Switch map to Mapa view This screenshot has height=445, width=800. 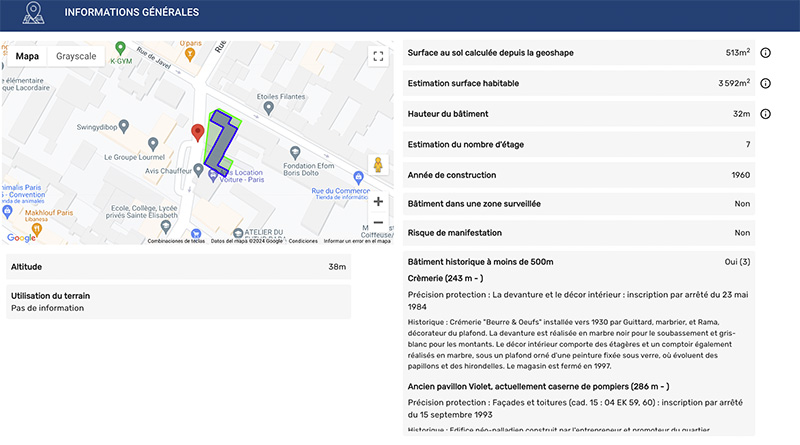click(27, 57)
